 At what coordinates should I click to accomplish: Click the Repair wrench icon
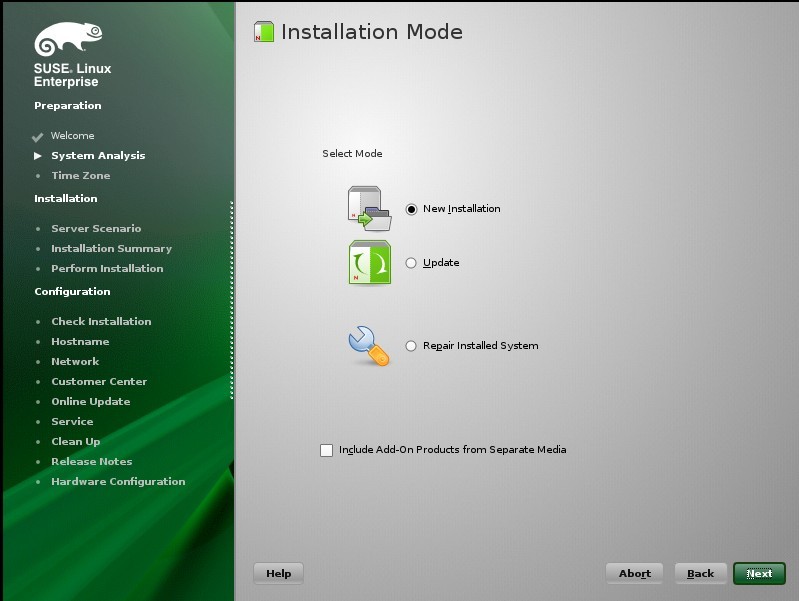tap(369, 346)
